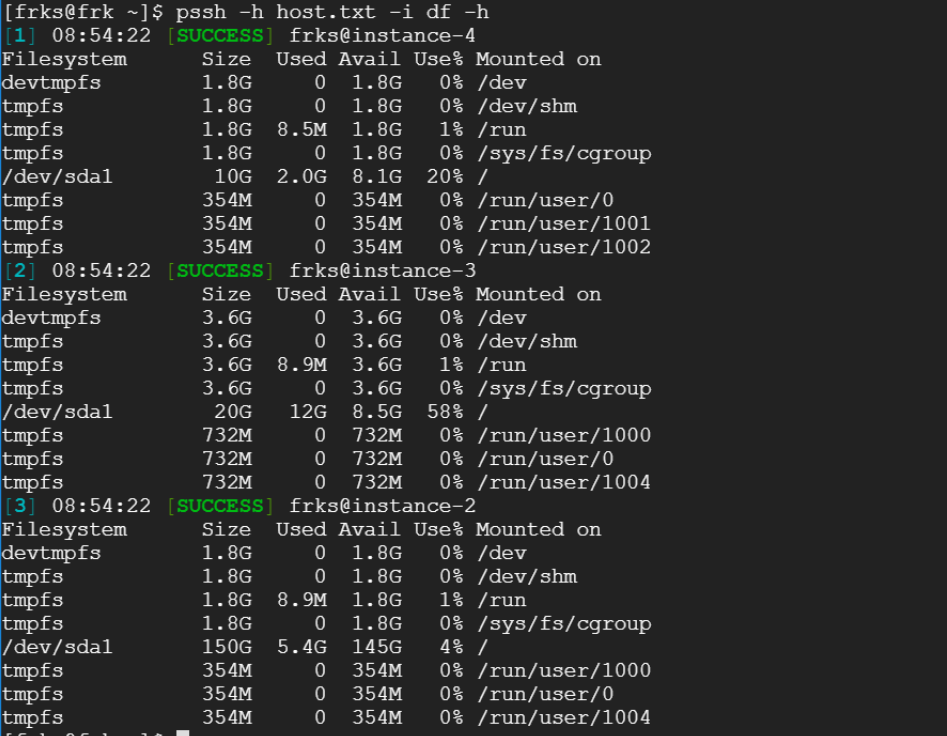Viewport: 947px width, 736px height.
Task: Pick "/dev/sda1" in the instance-2 output
Action: (57, 647)
